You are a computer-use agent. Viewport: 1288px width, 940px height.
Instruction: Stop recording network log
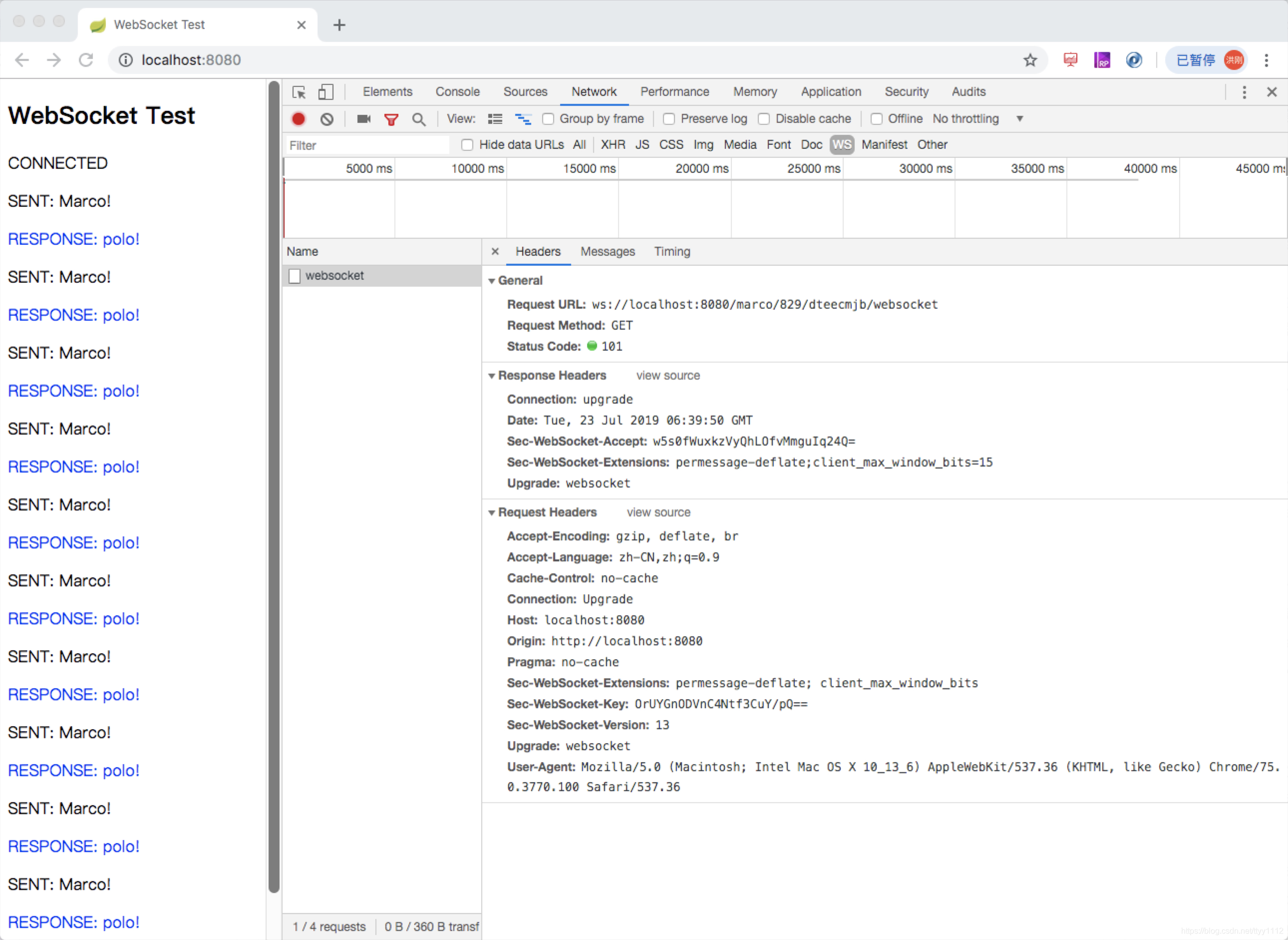pos(299,119)
